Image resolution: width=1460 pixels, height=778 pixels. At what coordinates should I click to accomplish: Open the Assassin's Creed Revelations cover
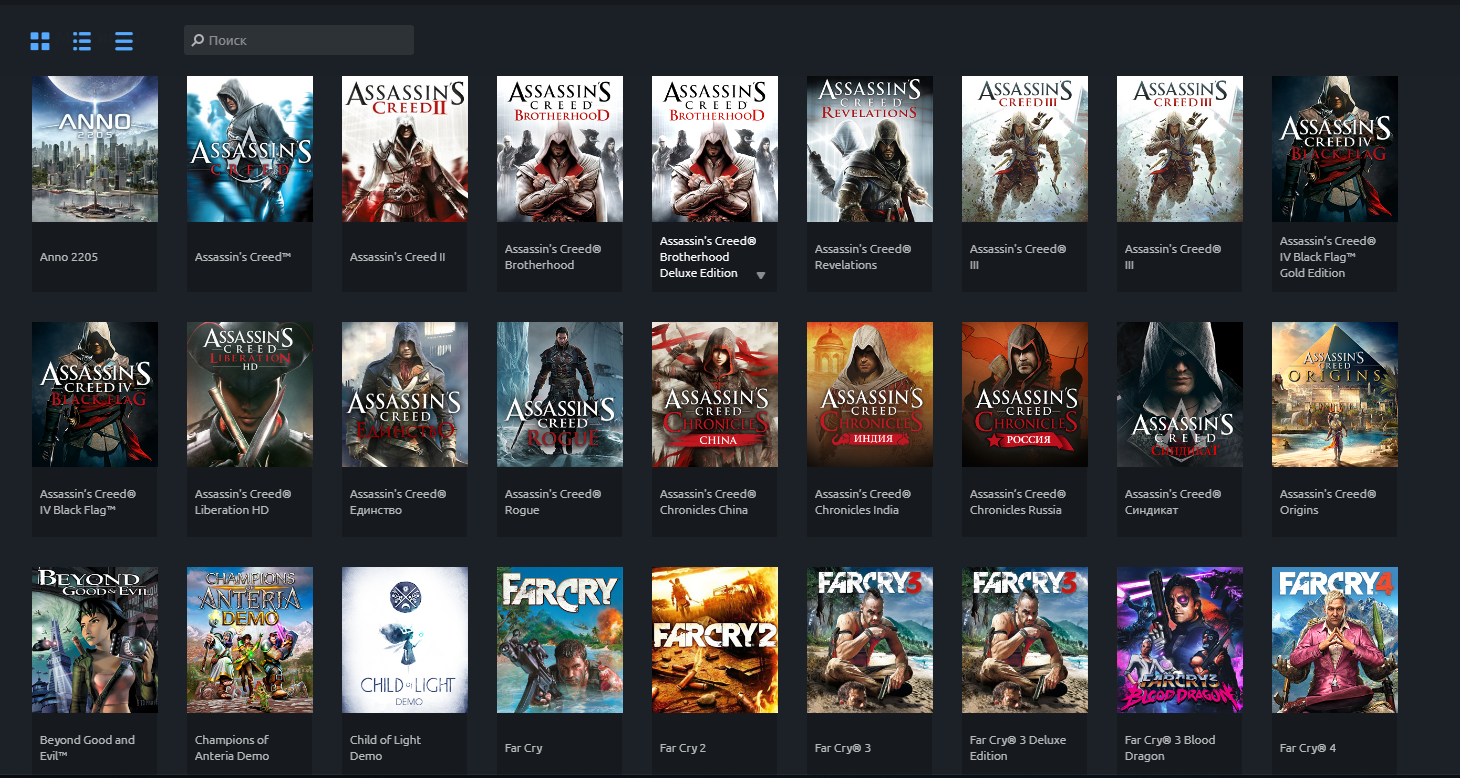870,149
